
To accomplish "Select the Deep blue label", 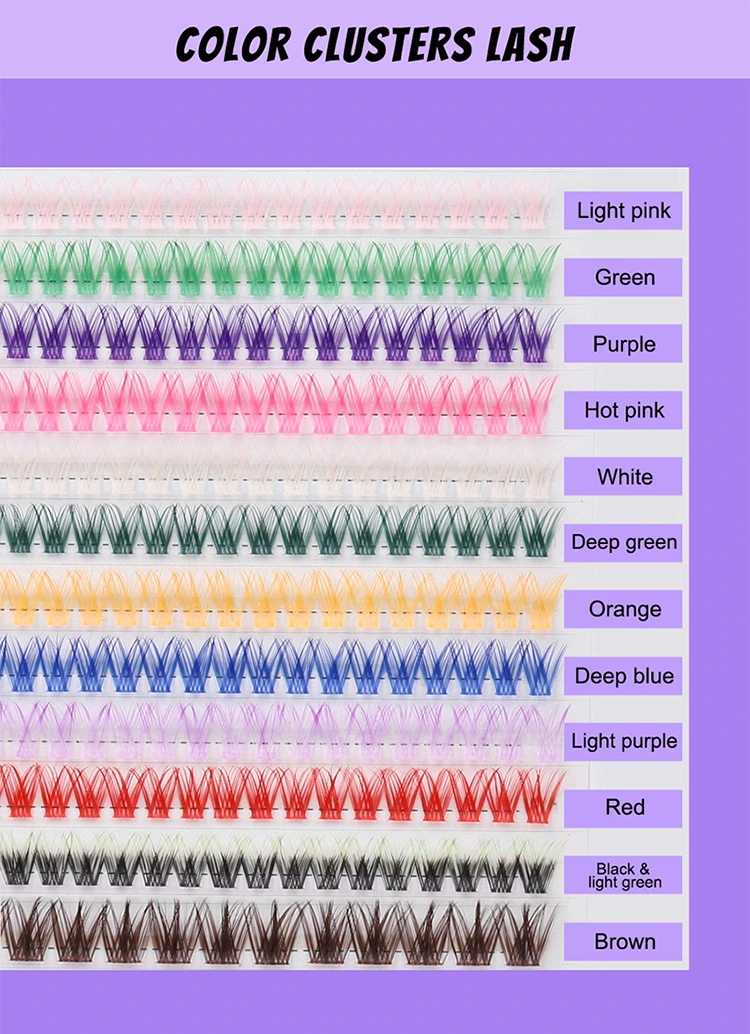I will click(x=623, y=675).
